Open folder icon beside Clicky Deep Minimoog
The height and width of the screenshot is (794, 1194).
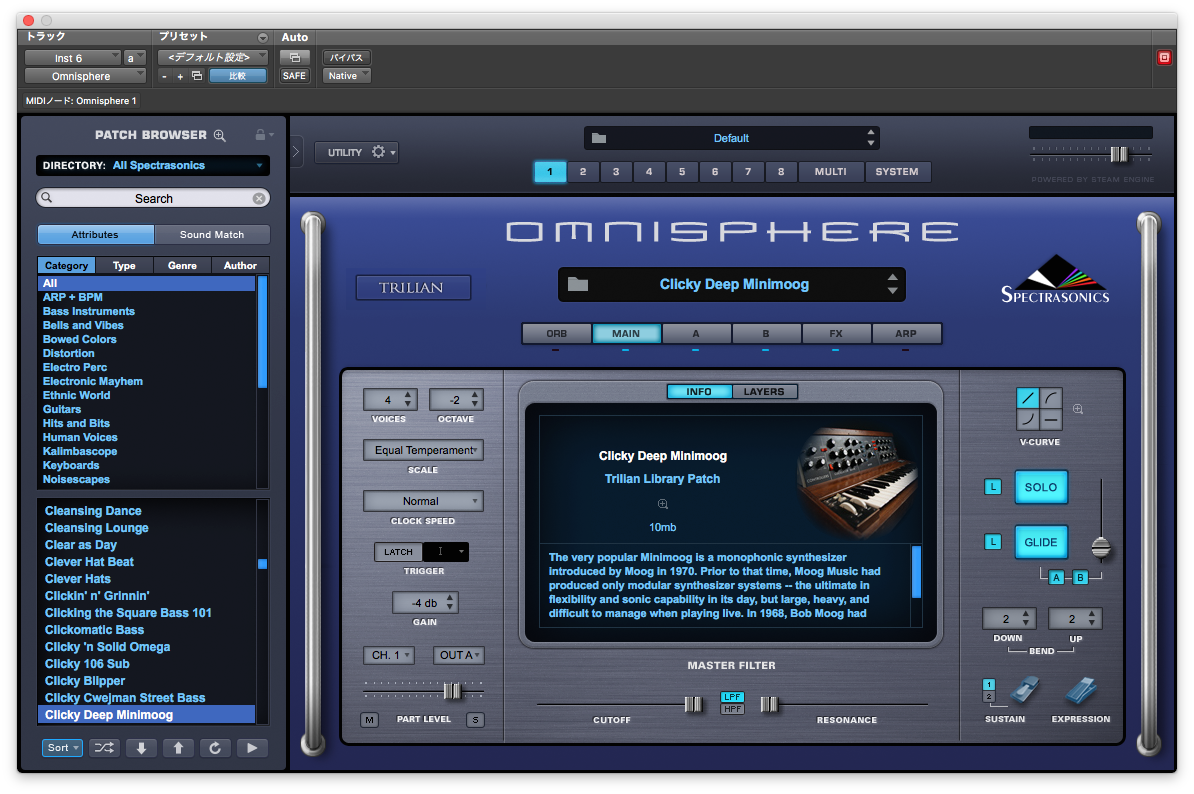coord(578,284)
